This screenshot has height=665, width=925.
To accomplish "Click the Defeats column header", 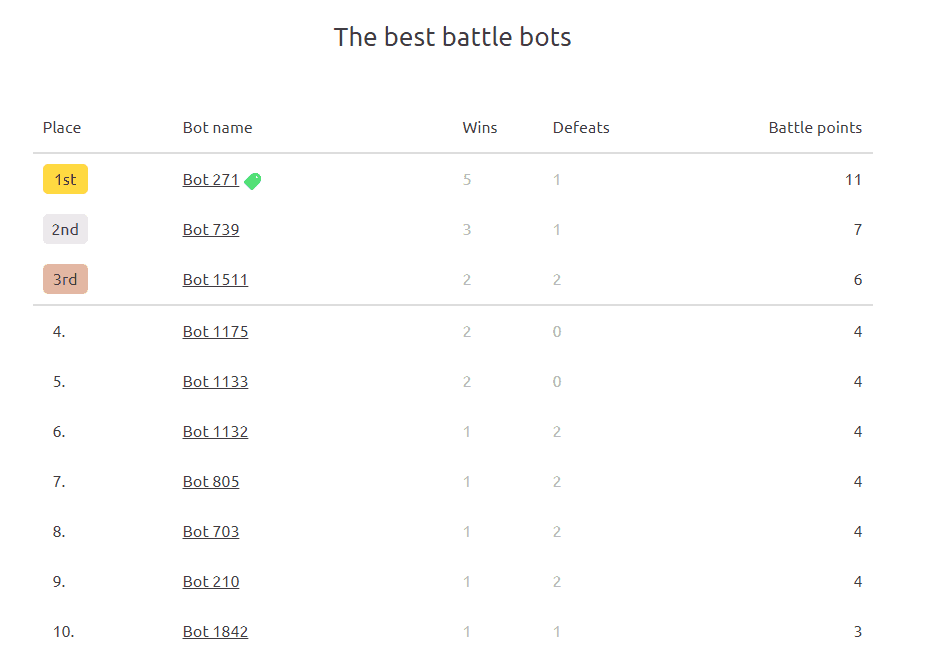I will pos(580,128).
